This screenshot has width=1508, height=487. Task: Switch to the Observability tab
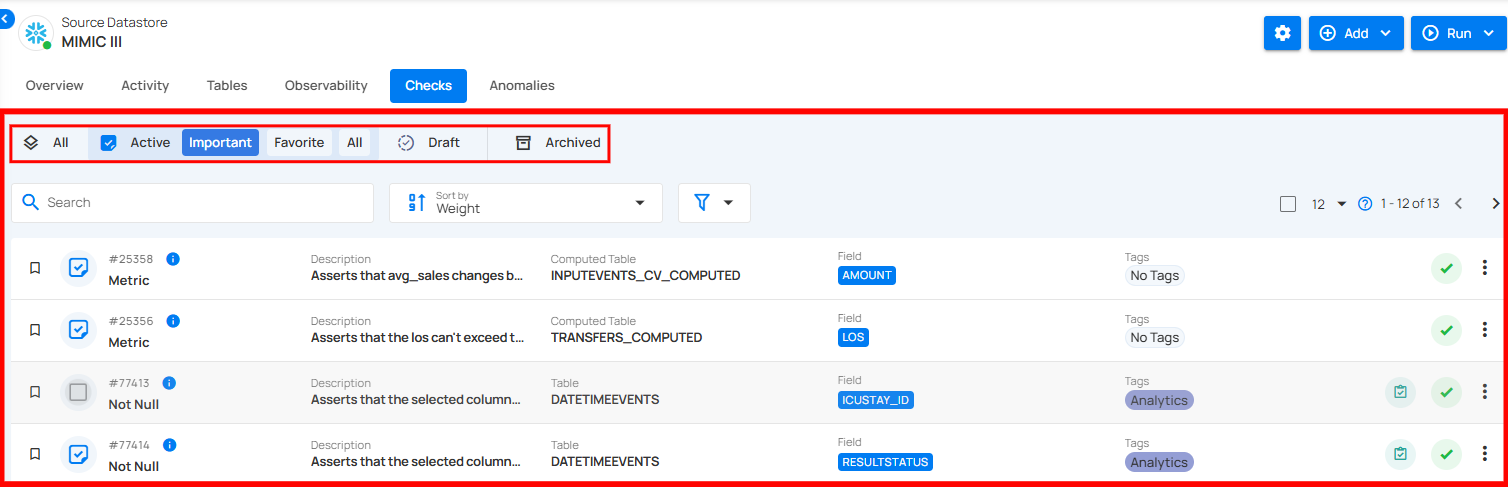coord(326,86)
